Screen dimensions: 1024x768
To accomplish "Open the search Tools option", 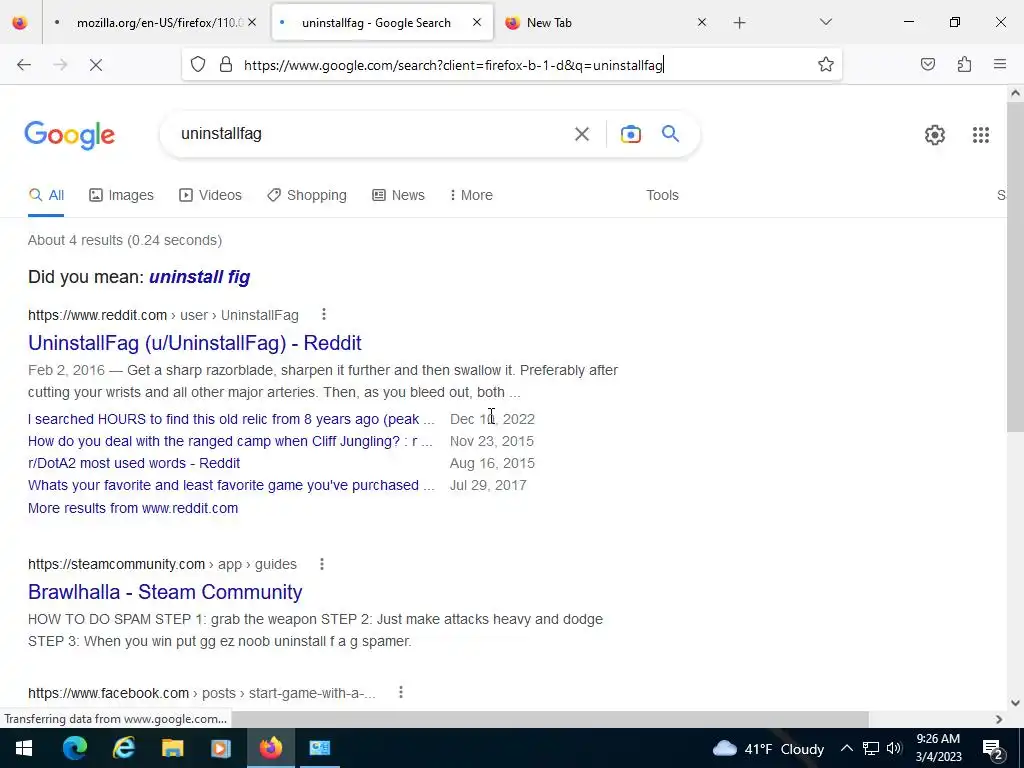I will (662, 195).
